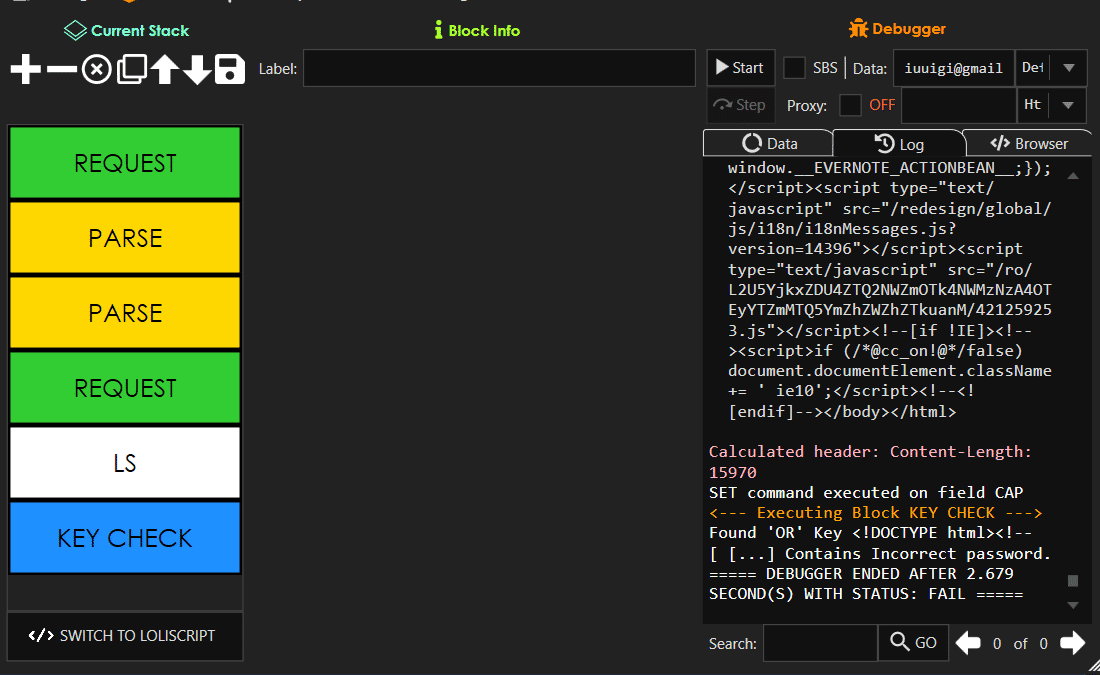Clear the stack with the X circle icon

pyautogui.click(x=95, y=68)
